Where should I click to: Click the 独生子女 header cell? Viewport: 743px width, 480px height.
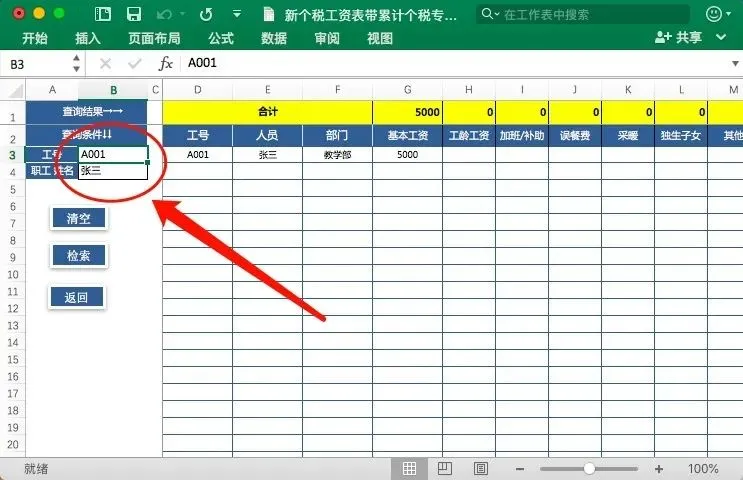[681, 136]
